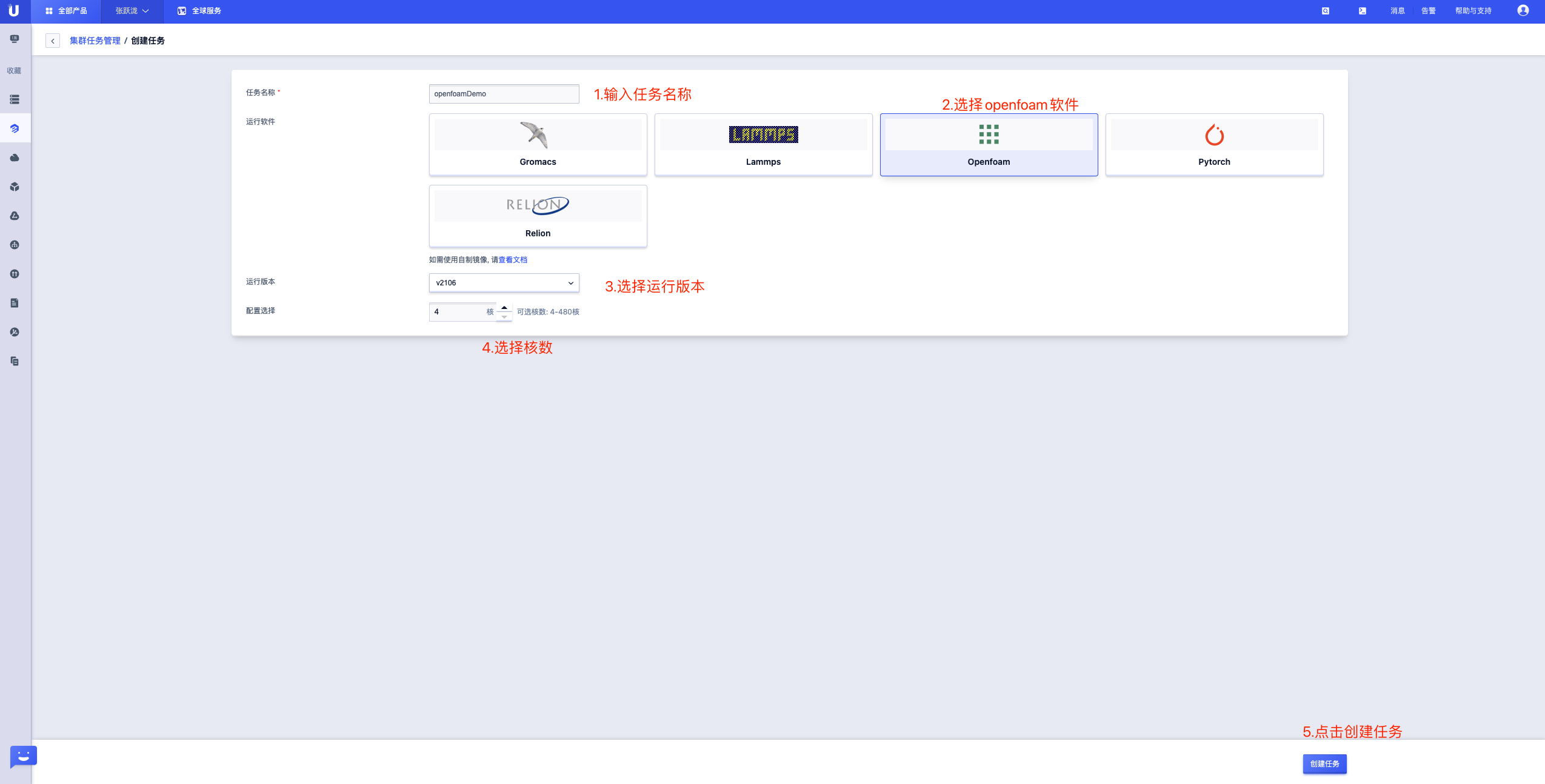Viewport: 1545px width, 784px height.
Task: Click the LAMMPS logo image
Action: [763, 135]
